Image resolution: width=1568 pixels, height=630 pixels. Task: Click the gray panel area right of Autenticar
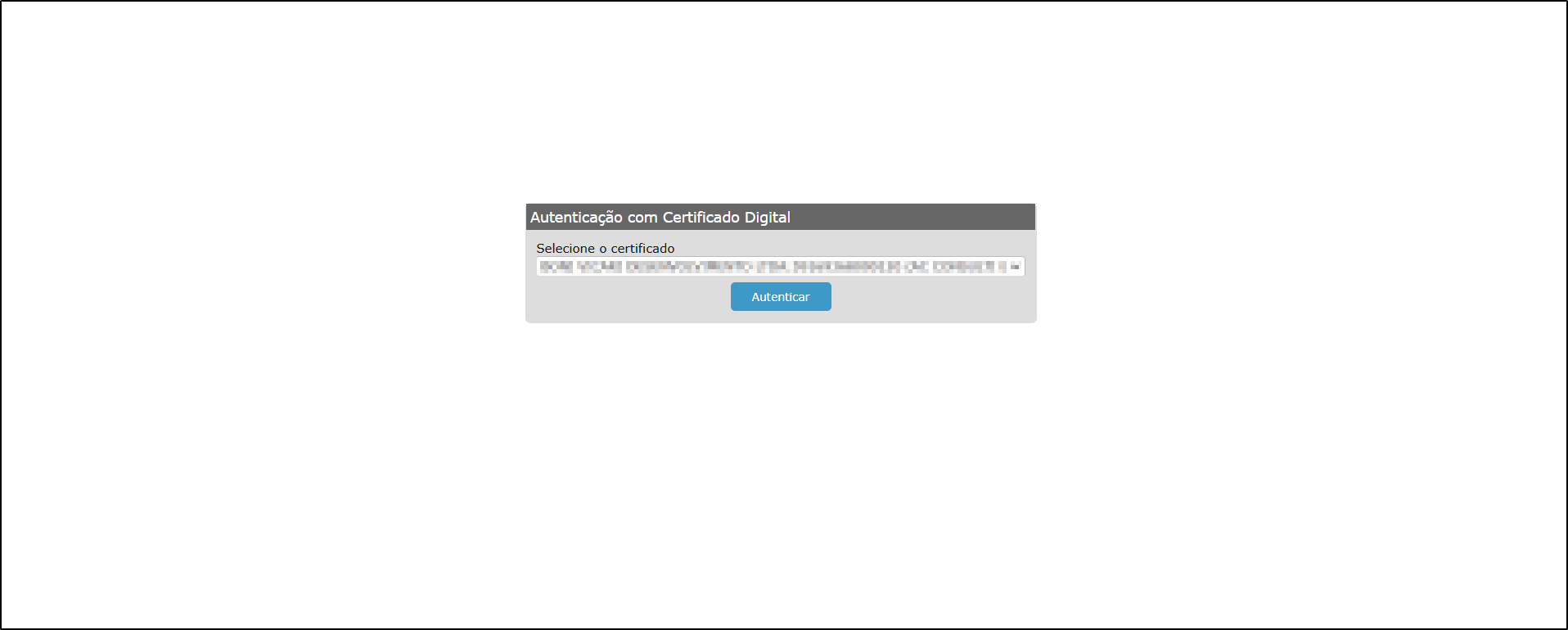click(x=933, y=297)
